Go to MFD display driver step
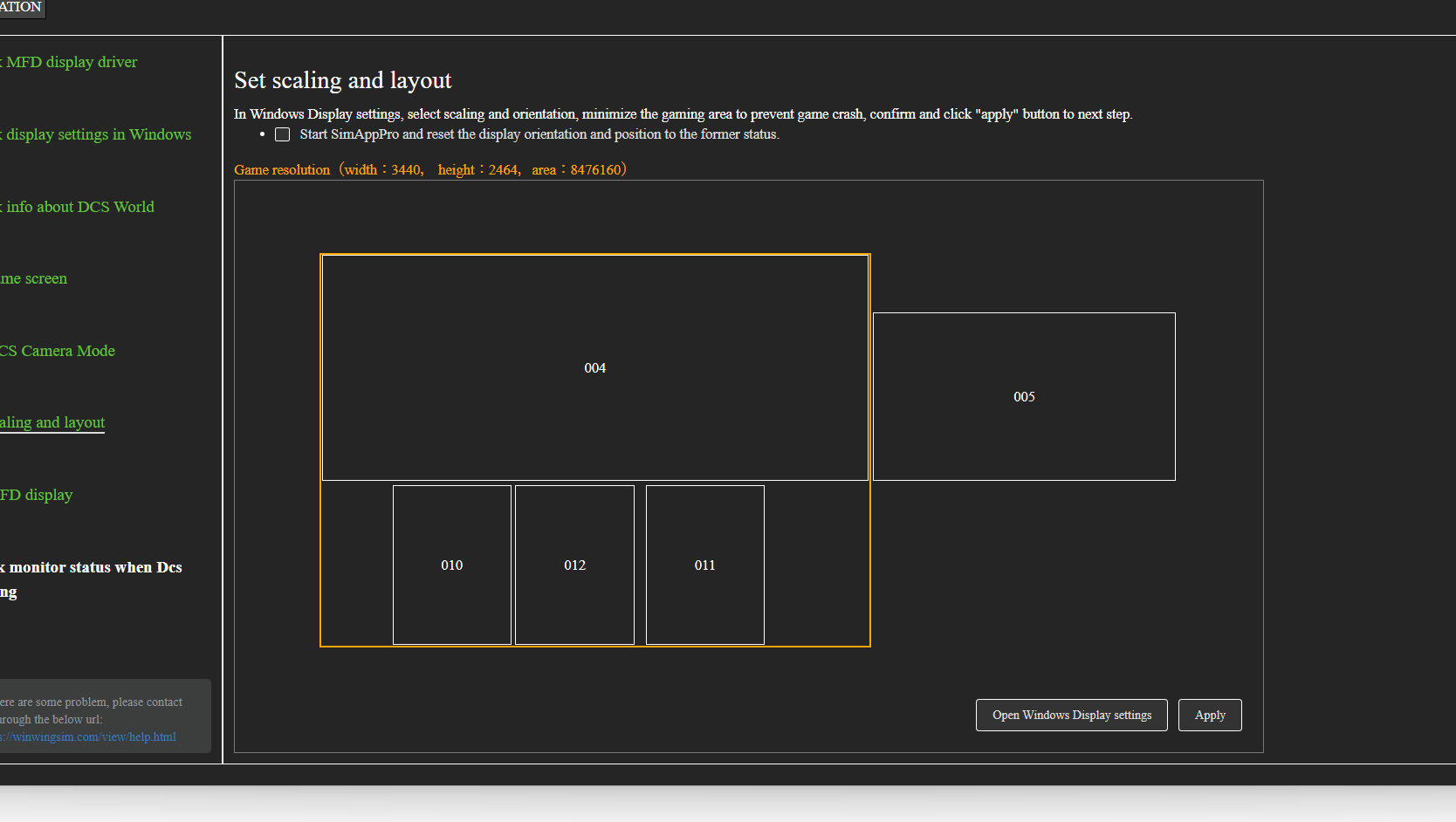 click(x=69, y=62)
